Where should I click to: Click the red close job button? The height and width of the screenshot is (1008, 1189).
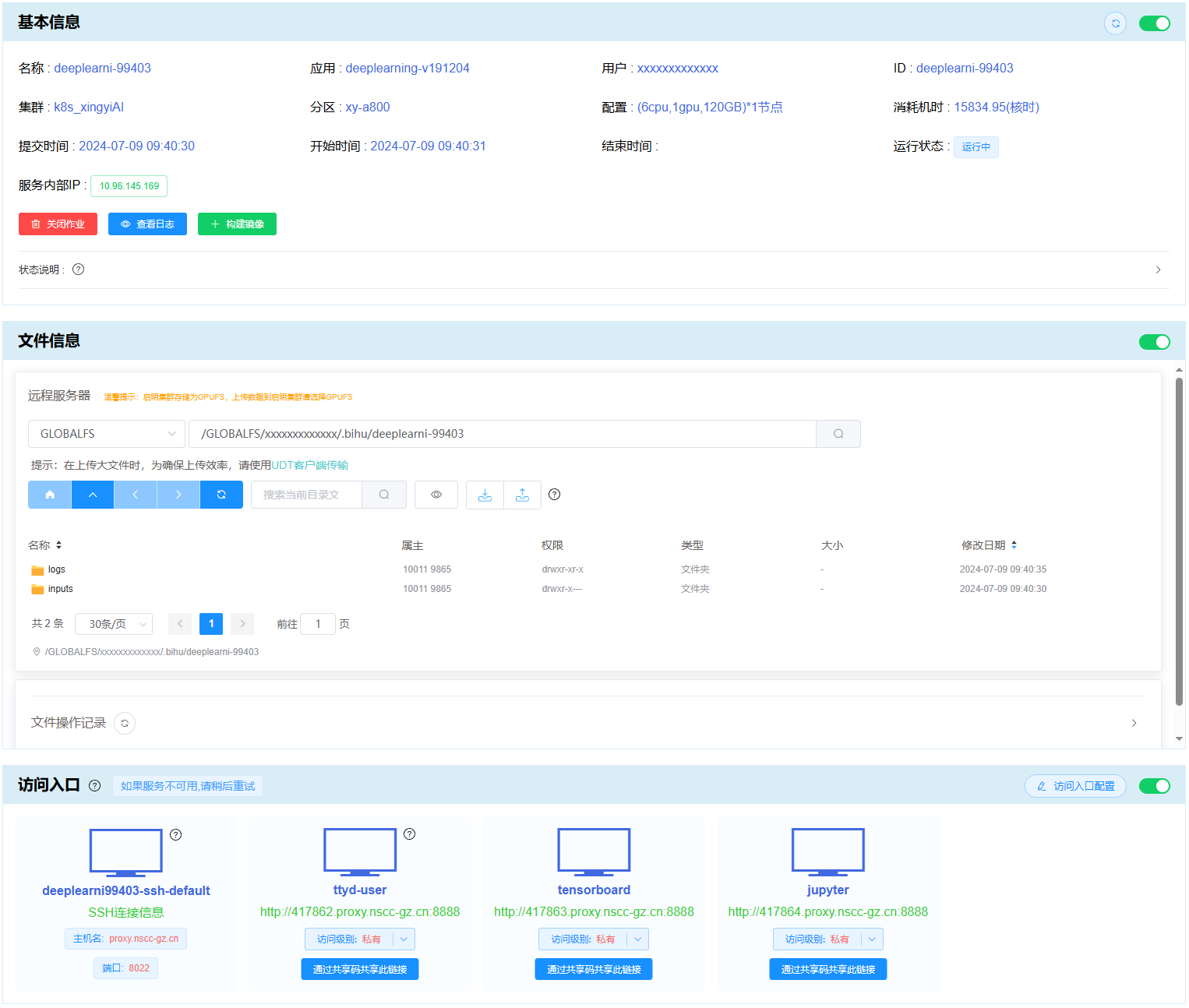pyautogui.click(x=58, y=224)
